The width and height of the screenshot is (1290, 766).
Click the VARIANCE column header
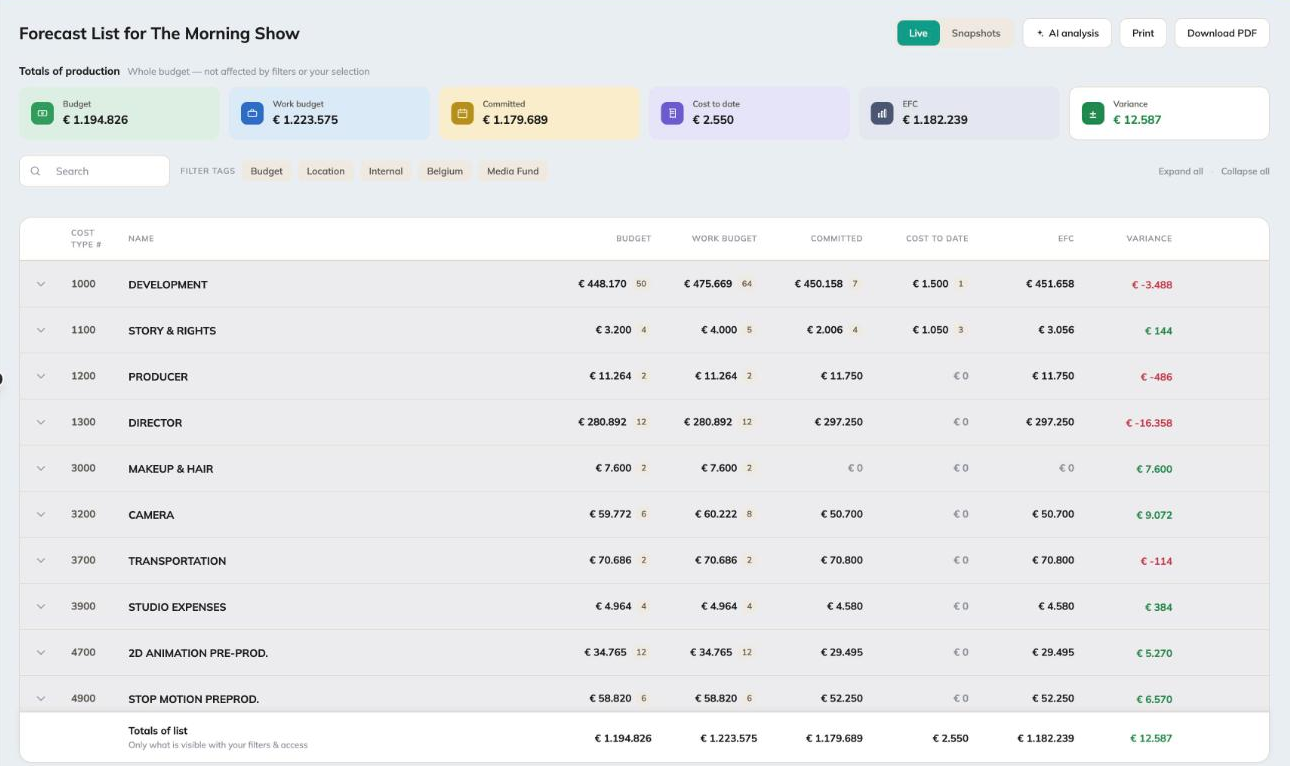[x=1149, y=239]
